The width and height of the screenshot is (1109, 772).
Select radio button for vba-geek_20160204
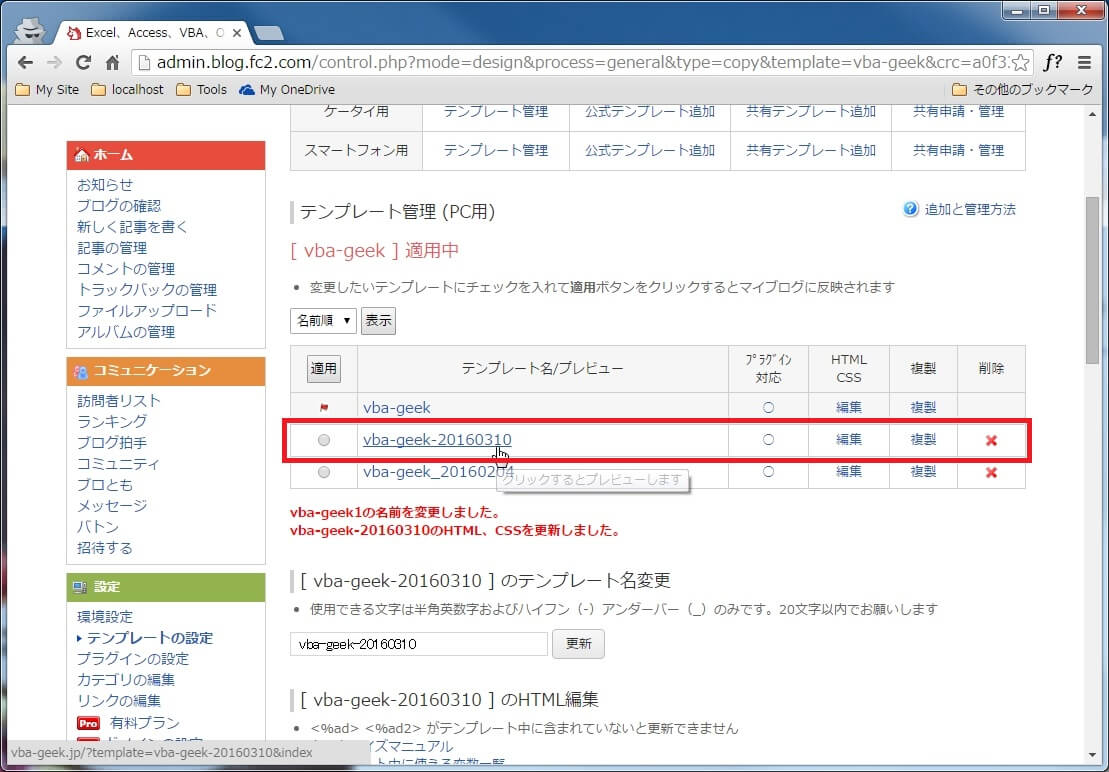click(x=323, y=472)
